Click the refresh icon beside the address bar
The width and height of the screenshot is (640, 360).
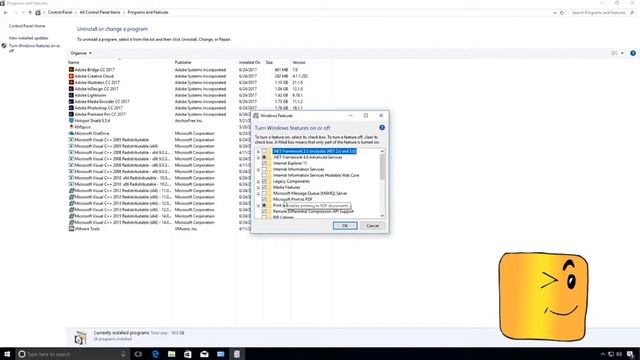(x=562, y=13)
